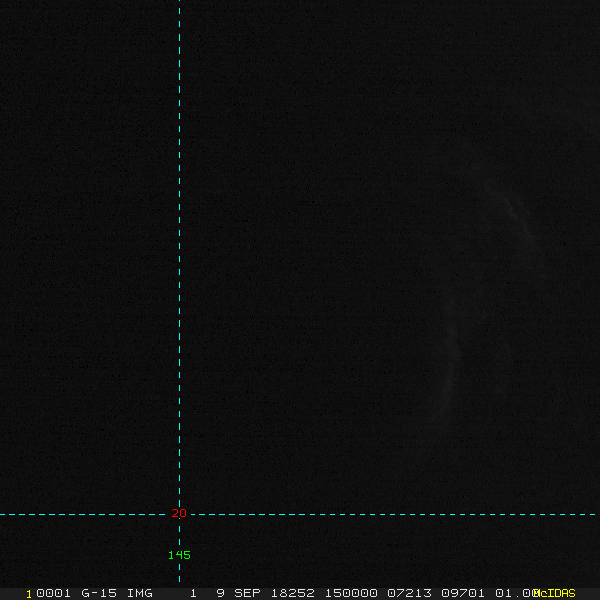This screenshot has height=600, width=600.
Task: Click the 07213 line number value
Action: click(409, 593)
